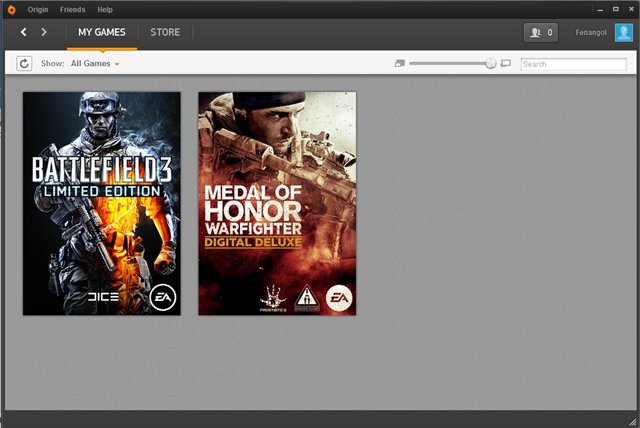Select Battlefield 3 Limited Edition game tile
The height and width of the screenshot is (428, 640).
click(x=102, y=203)
